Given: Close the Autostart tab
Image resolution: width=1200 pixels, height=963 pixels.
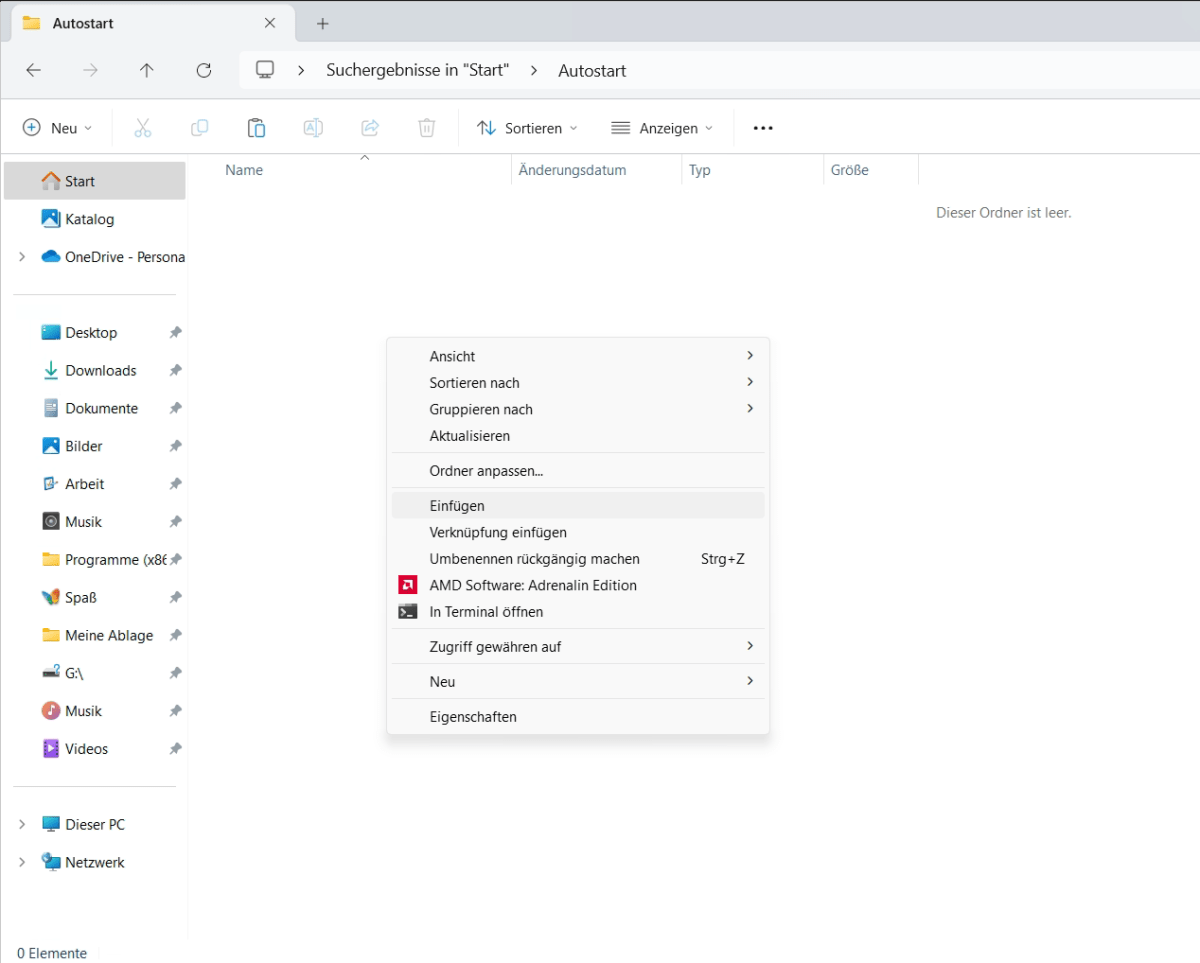Looking at the screenshot, I should coord(270,23).
